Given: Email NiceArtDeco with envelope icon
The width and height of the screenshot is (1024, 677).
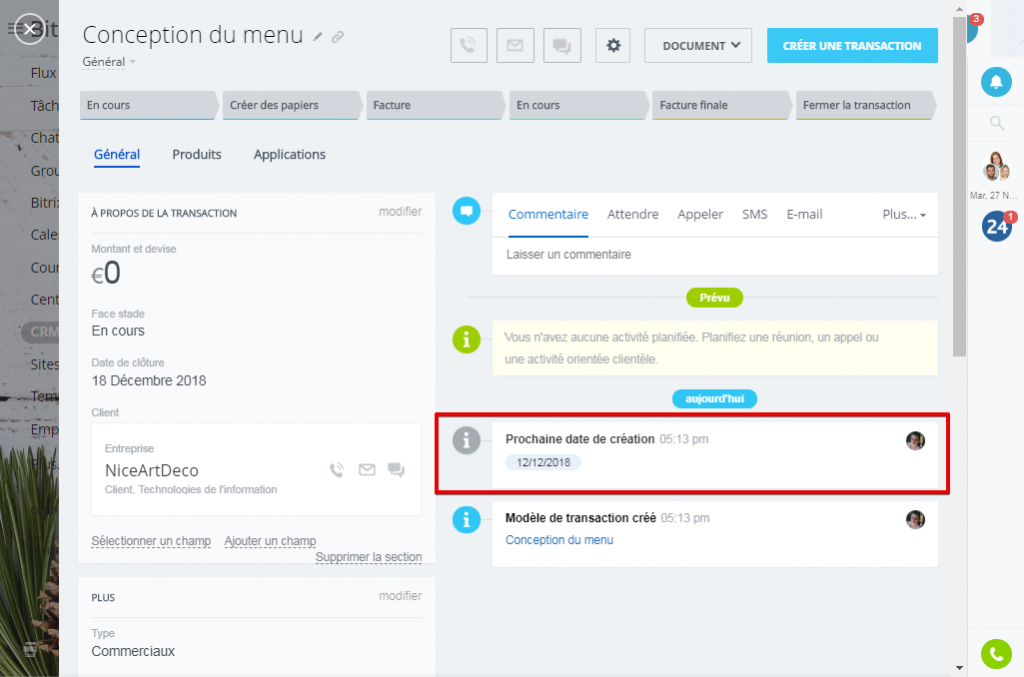Looking at the screenshot, I should click(367, 469).
